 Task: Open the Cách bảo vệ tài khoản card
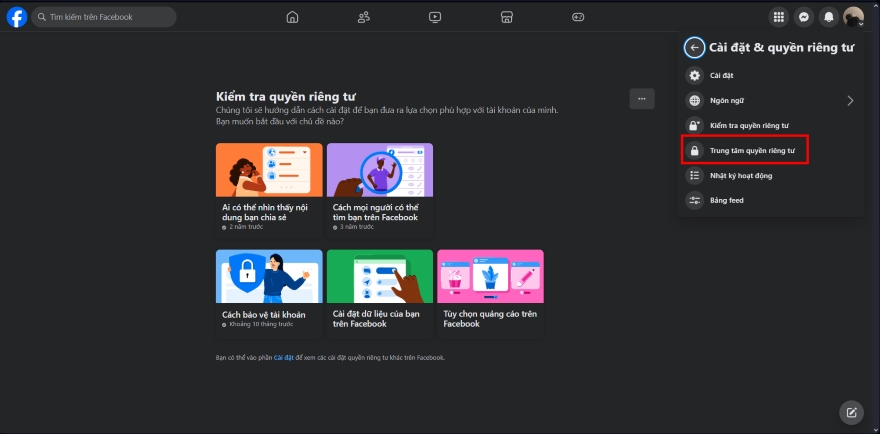click(269, 289)
